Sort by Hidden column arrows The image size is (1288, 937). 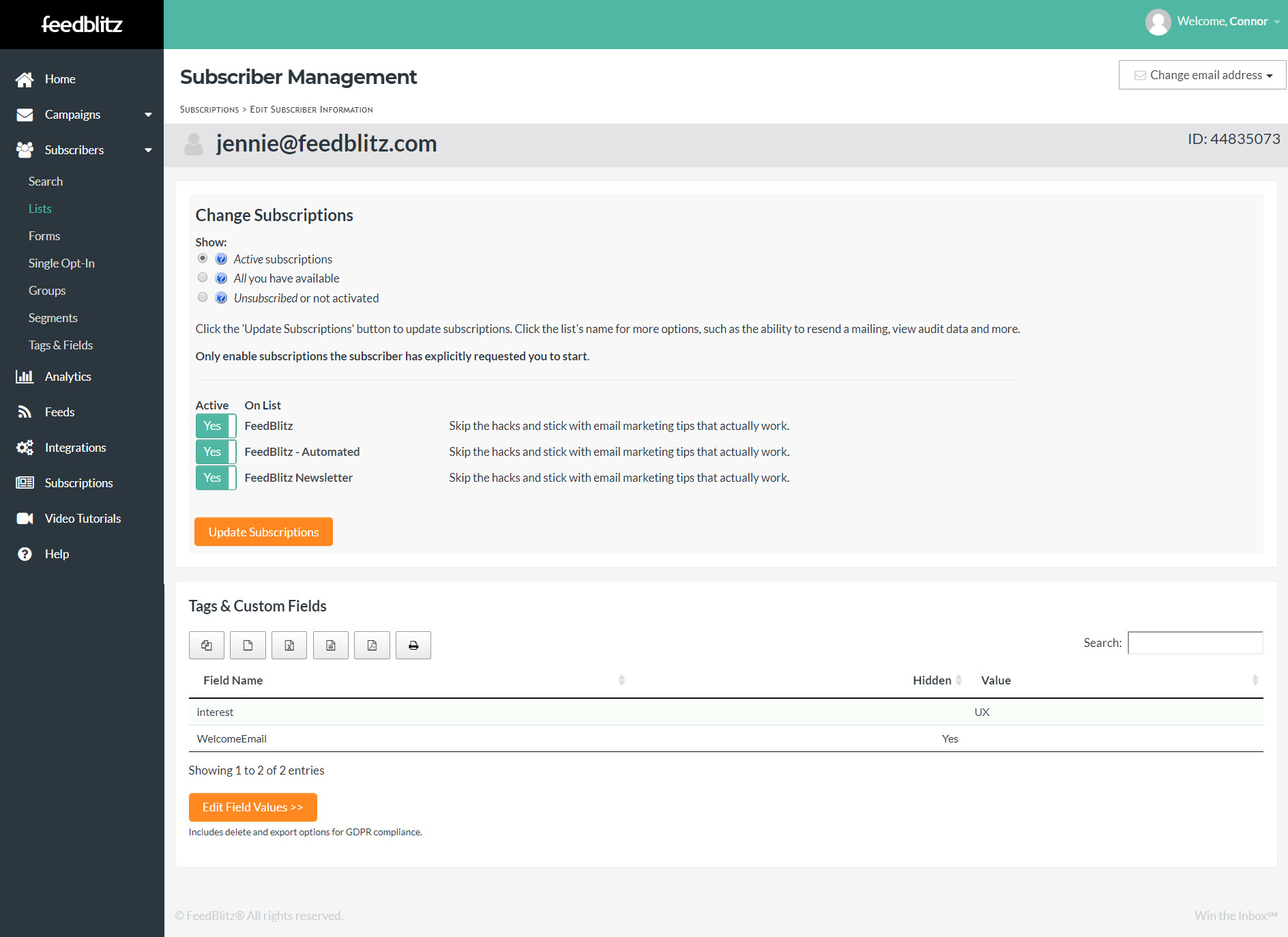pos(958,680)
